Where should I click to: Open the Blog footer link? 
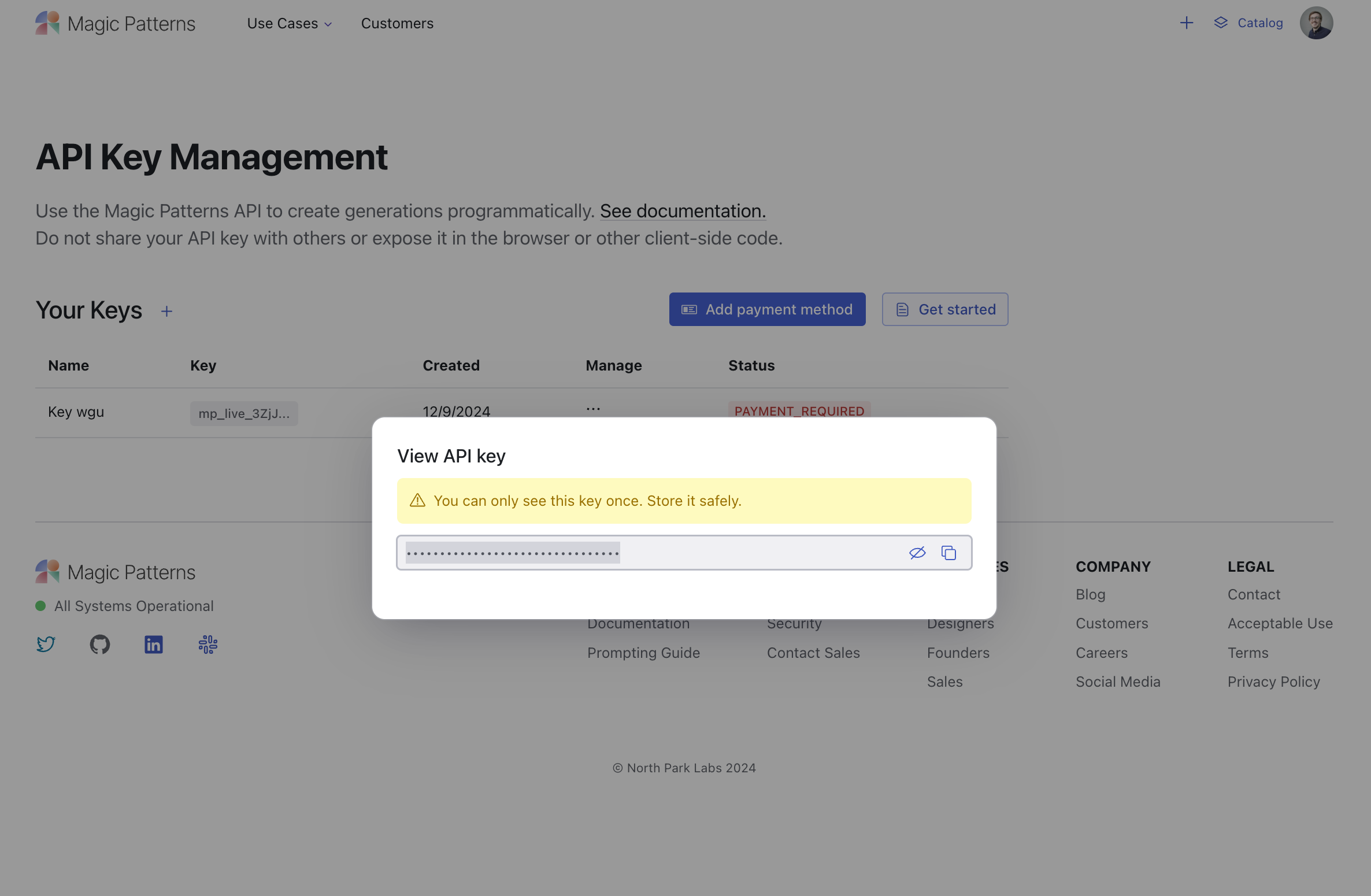click(1091, 594)
